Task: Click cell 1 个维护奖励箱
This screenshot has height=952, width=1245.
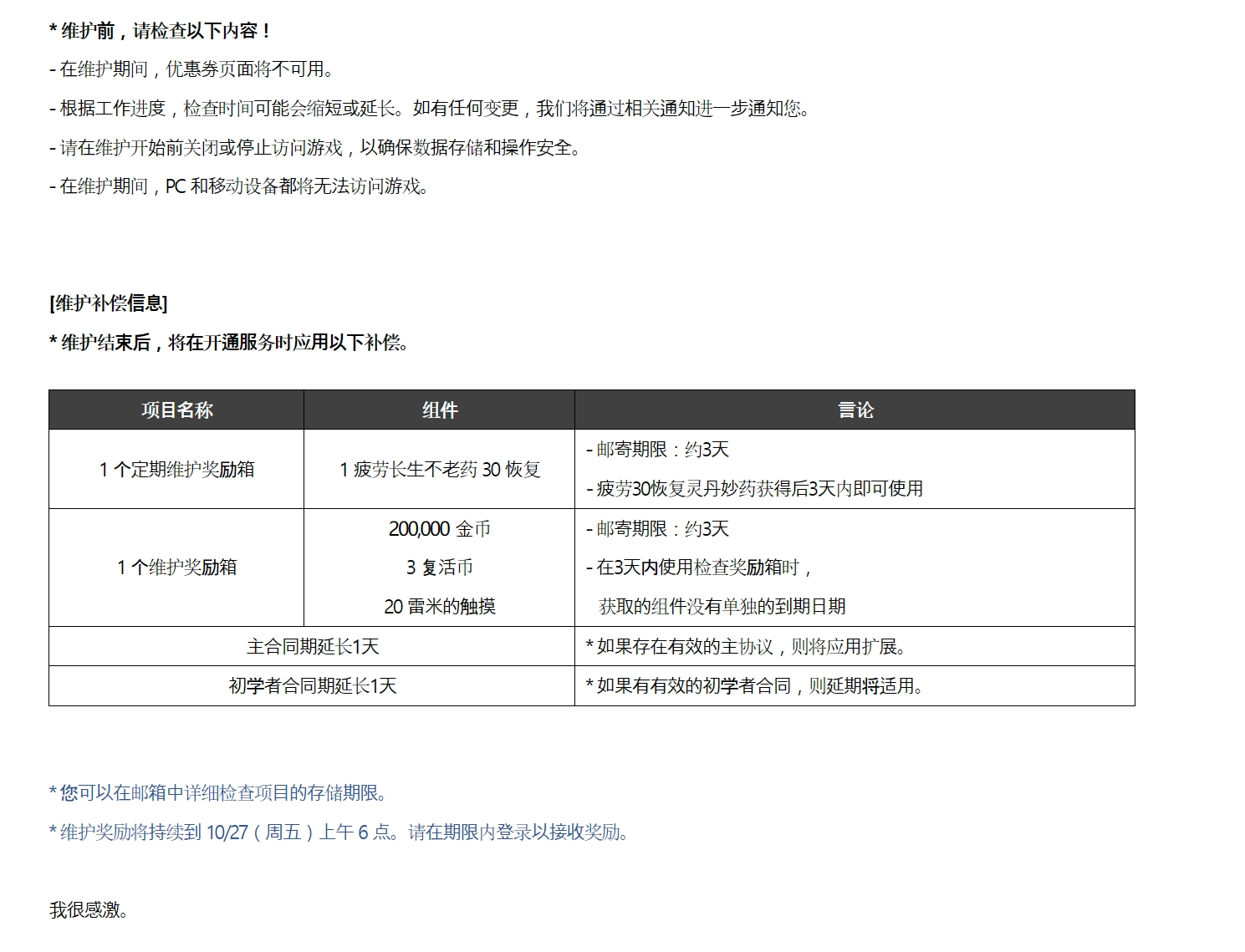Action: pos(176,568)
